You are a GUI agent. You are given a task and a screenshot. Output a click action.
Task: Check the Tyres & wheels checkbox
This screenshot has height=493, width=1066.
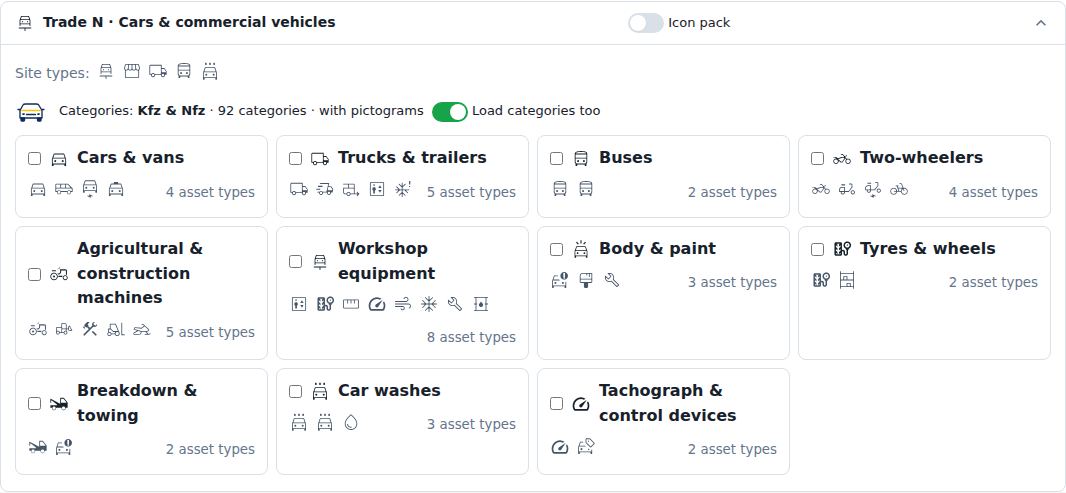(818, 250)
